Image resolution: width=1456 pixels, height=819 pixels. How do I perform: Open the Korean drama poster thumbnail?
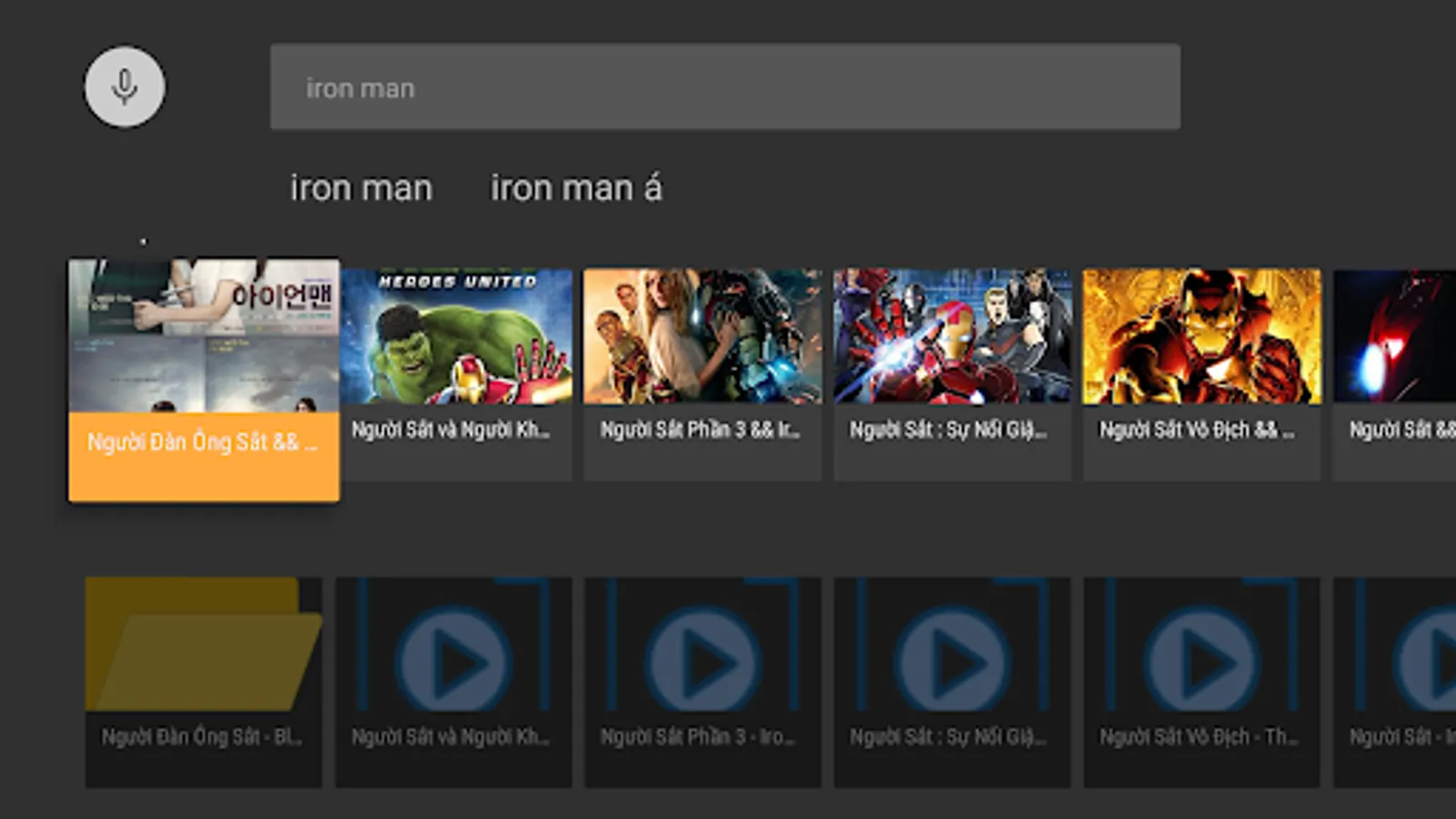(x=204, y=337)
